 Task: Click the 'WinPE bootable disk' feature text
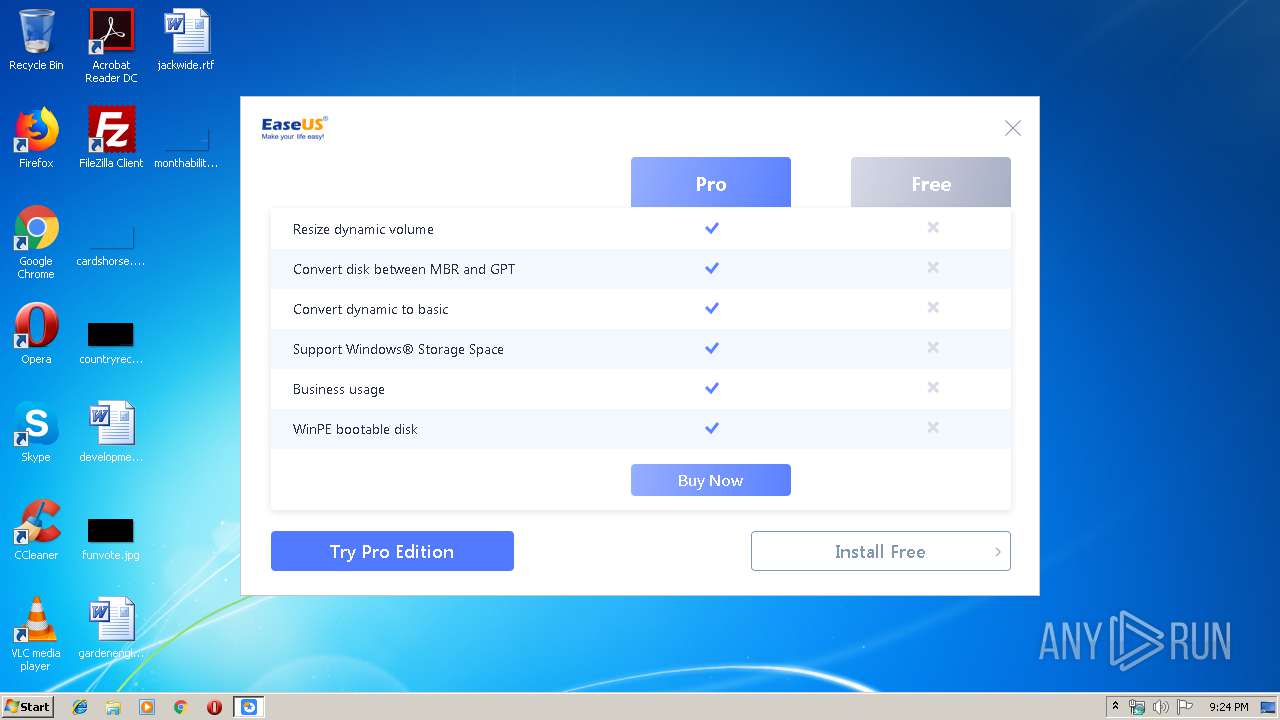[355, 429]
